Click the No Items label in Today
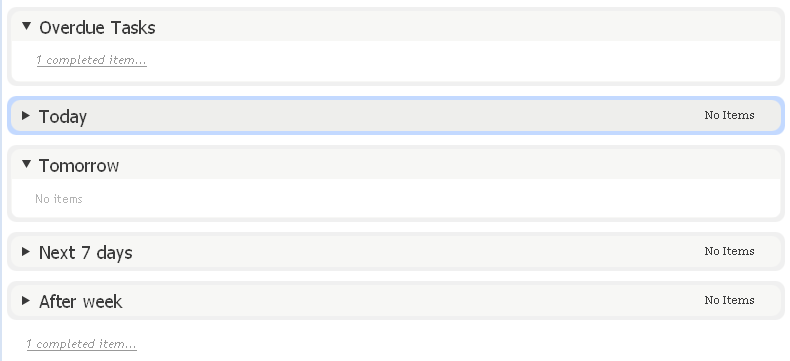Image resolution: width=790 pixels, height=361 pixels. (729, 115)
